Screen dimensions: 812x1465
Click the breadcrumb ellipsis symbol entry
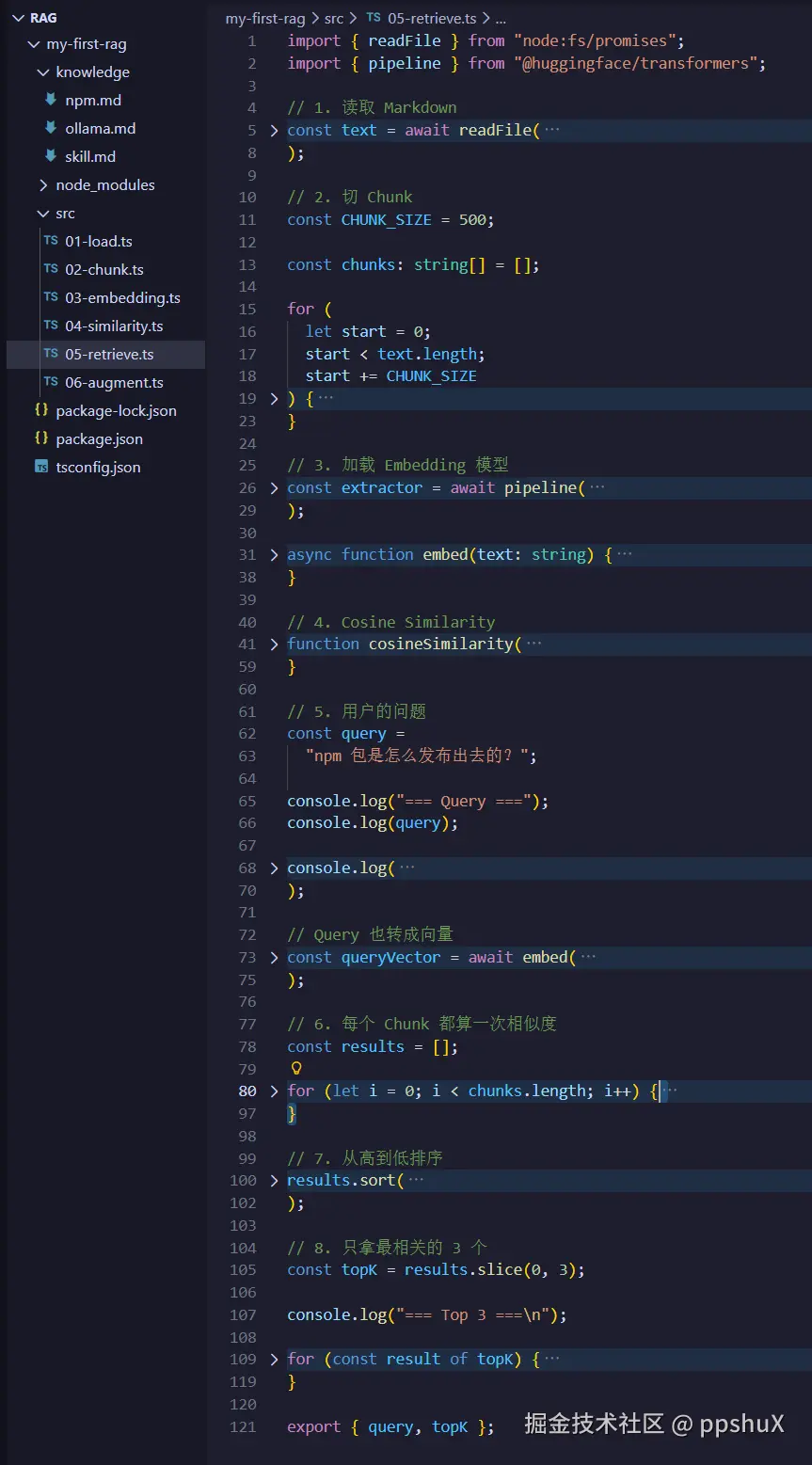(501, 18)
